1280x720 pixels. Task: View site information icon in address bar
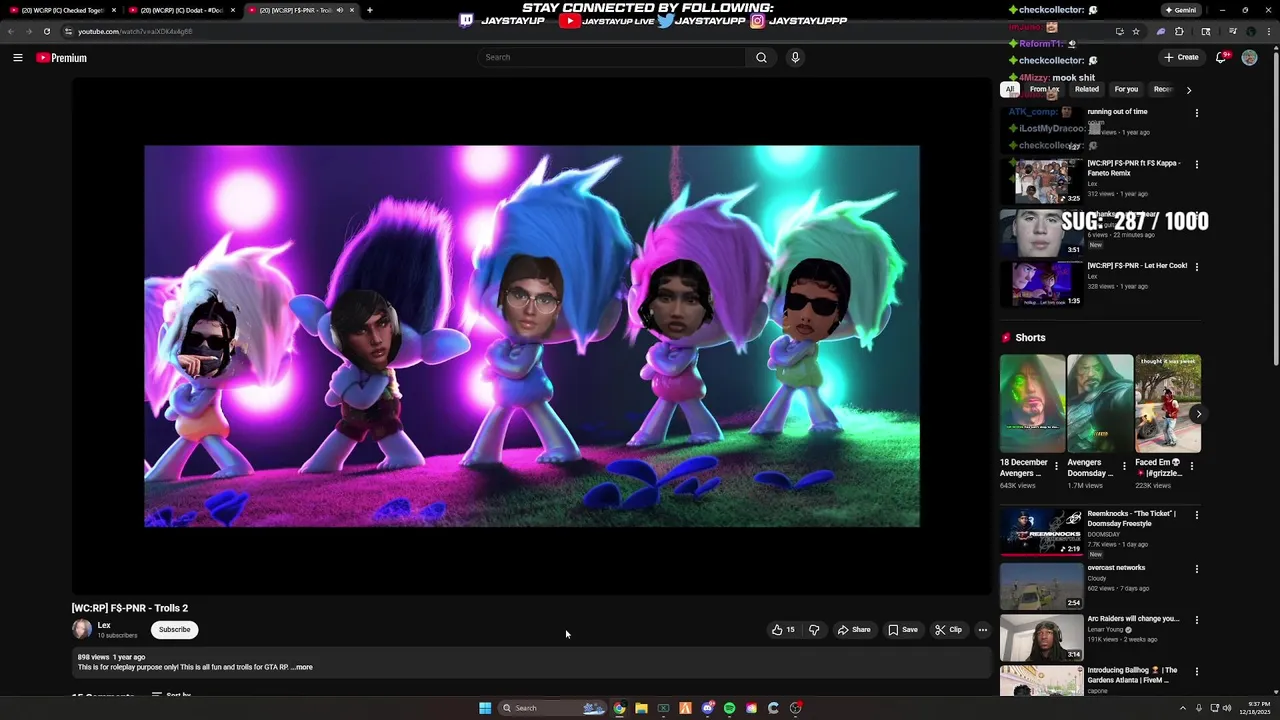68,31
